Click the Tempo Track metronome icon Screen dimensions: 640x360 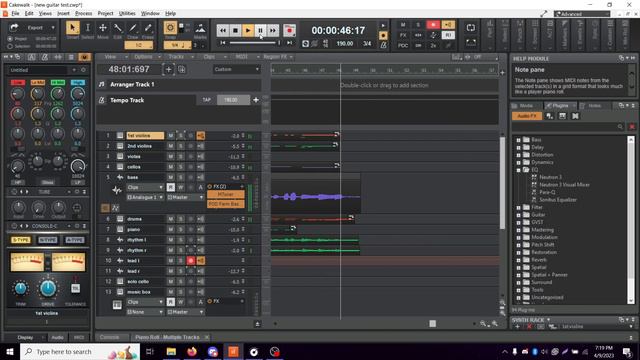[102, 100]
